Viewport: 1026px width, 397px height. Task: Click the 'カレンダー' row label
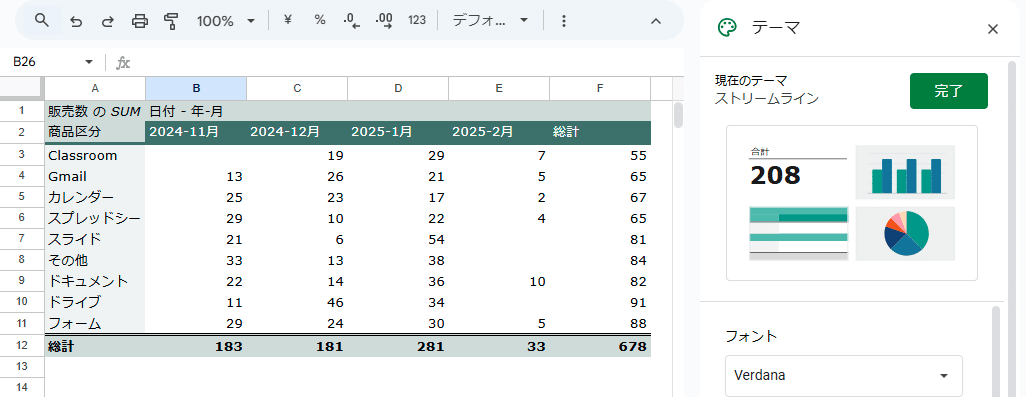[95, 198]
